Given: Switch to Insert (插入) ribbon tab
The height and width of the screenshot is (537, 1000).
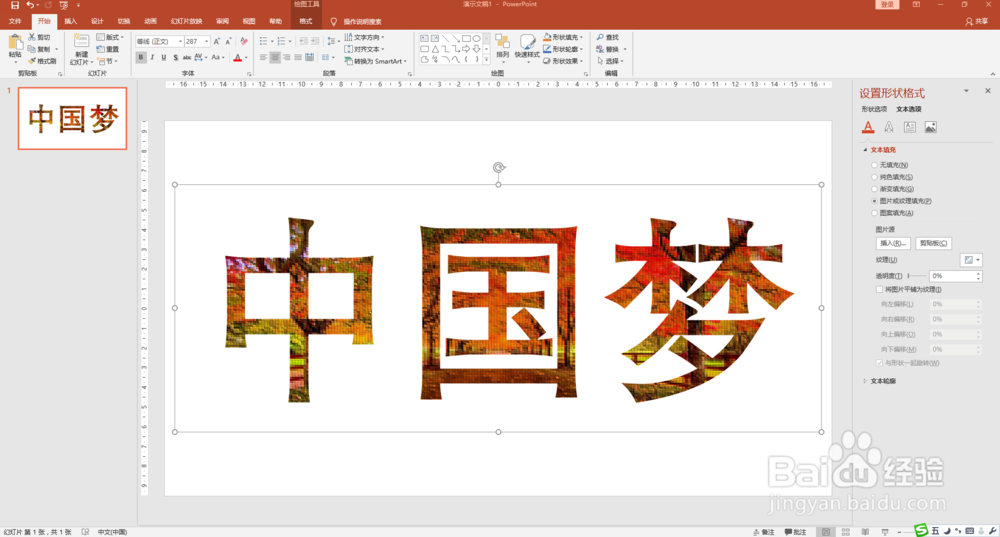Looking at the screenshot, I should pyautogui.click(x=70, y=22).
